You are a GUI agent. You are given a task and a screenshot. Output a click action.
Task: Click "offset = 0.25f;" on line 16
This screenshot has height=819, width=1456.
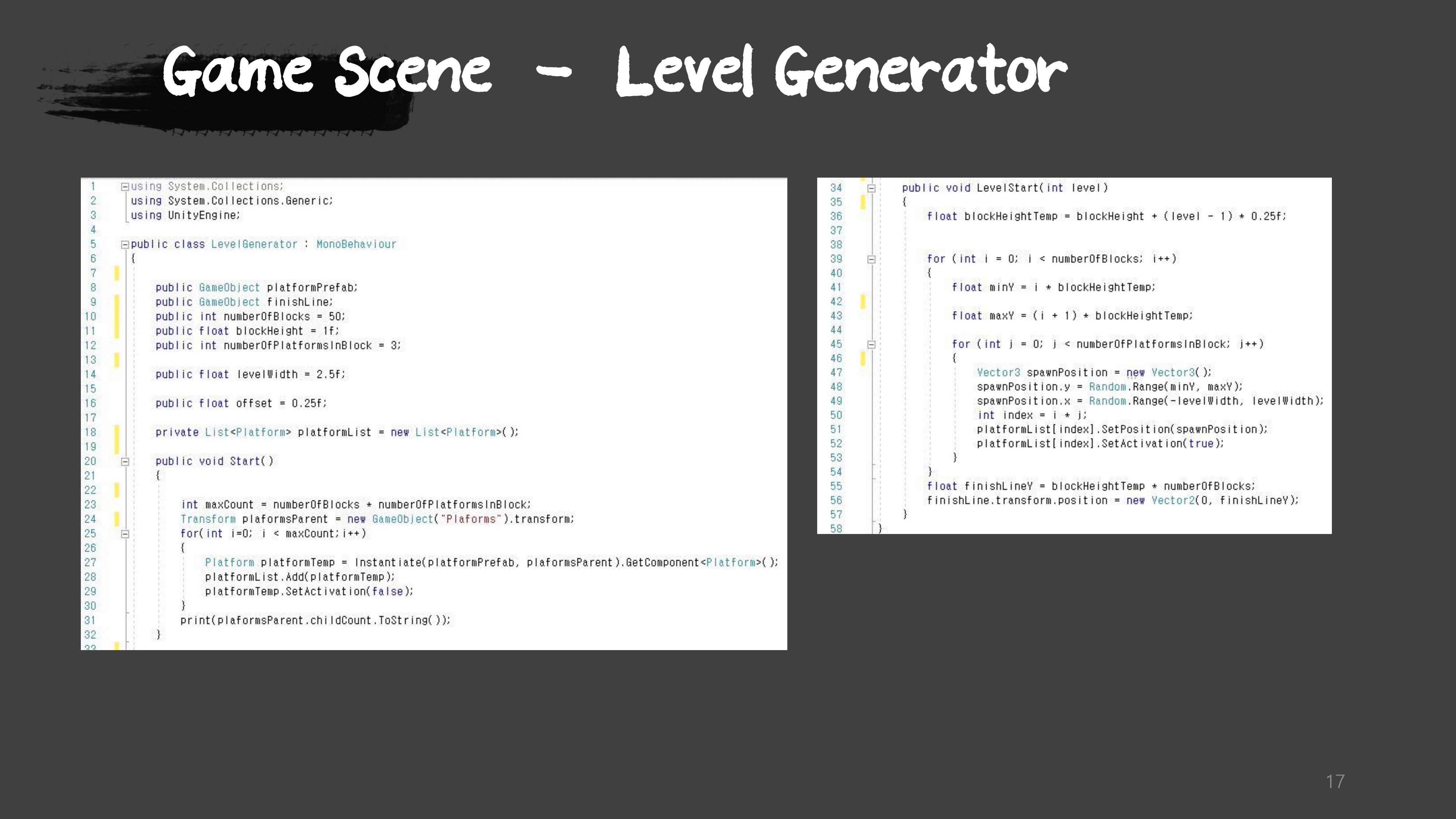tap(281, 404)
